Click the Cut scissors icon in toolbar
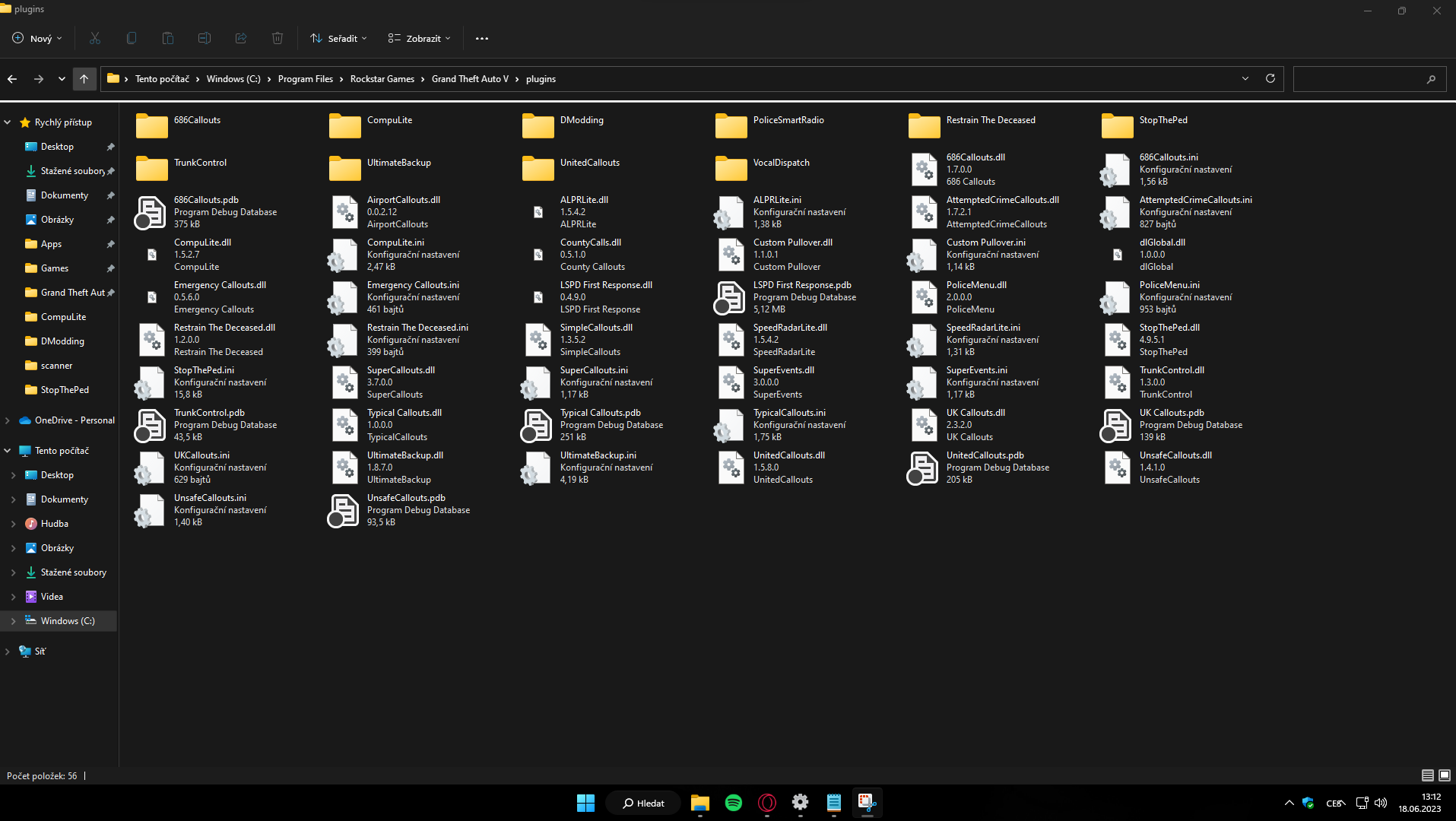Image resolution: width=1456 pixels, height=821 pixels. 95,38
